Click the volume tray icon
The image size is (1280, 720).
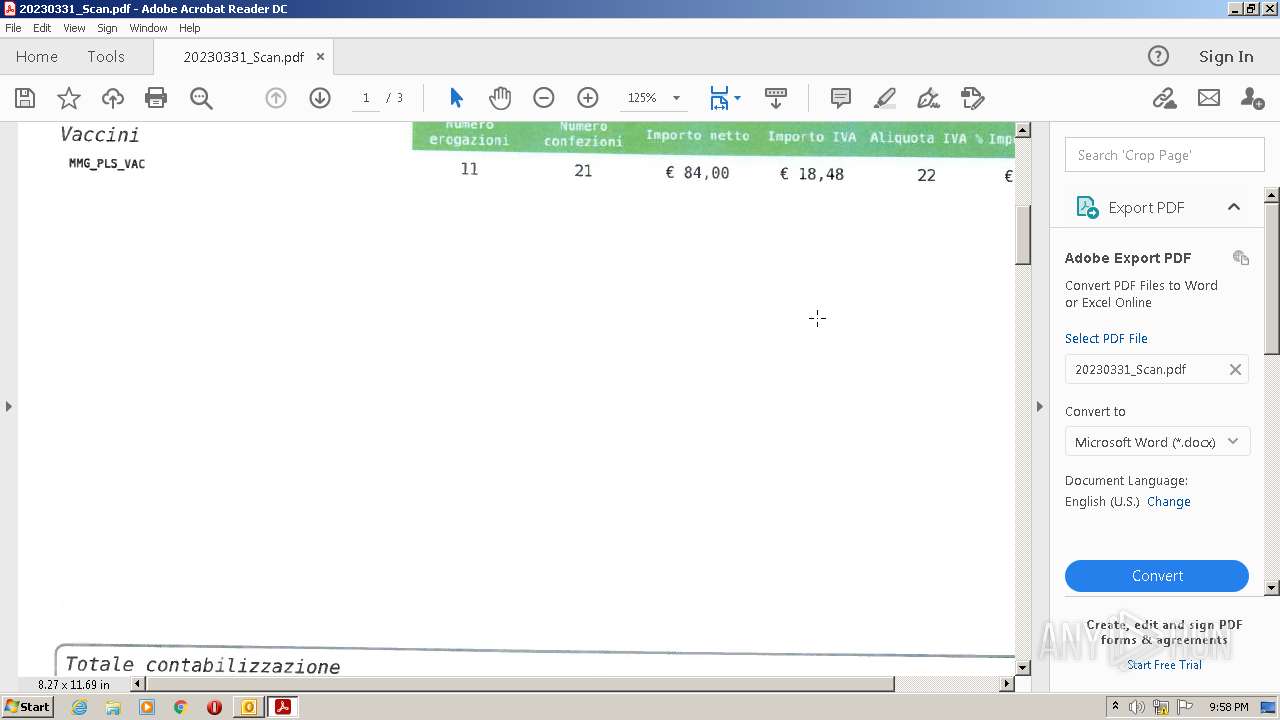click(1137, 707)
